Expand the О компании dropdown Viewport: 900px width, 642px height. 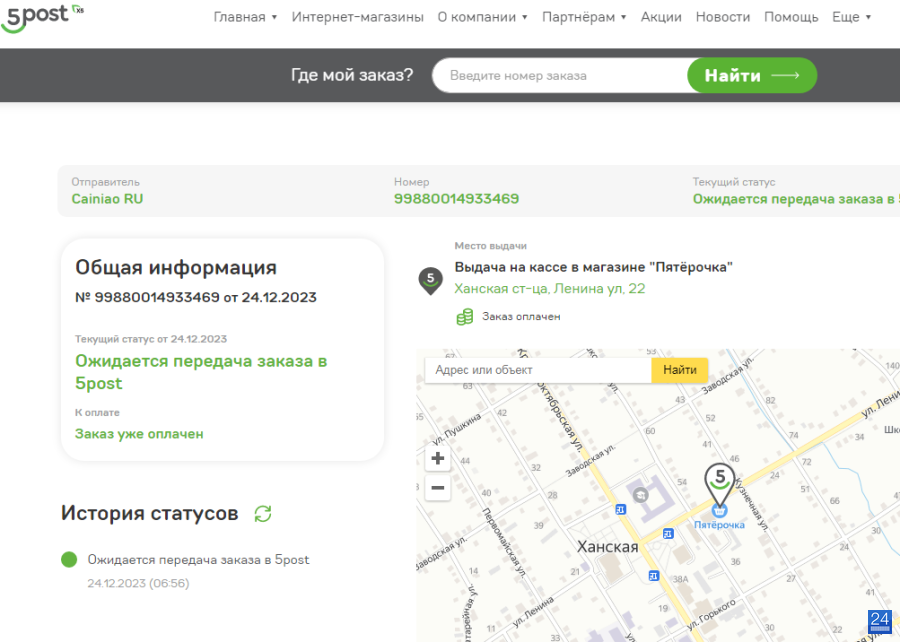click(483, 17)
